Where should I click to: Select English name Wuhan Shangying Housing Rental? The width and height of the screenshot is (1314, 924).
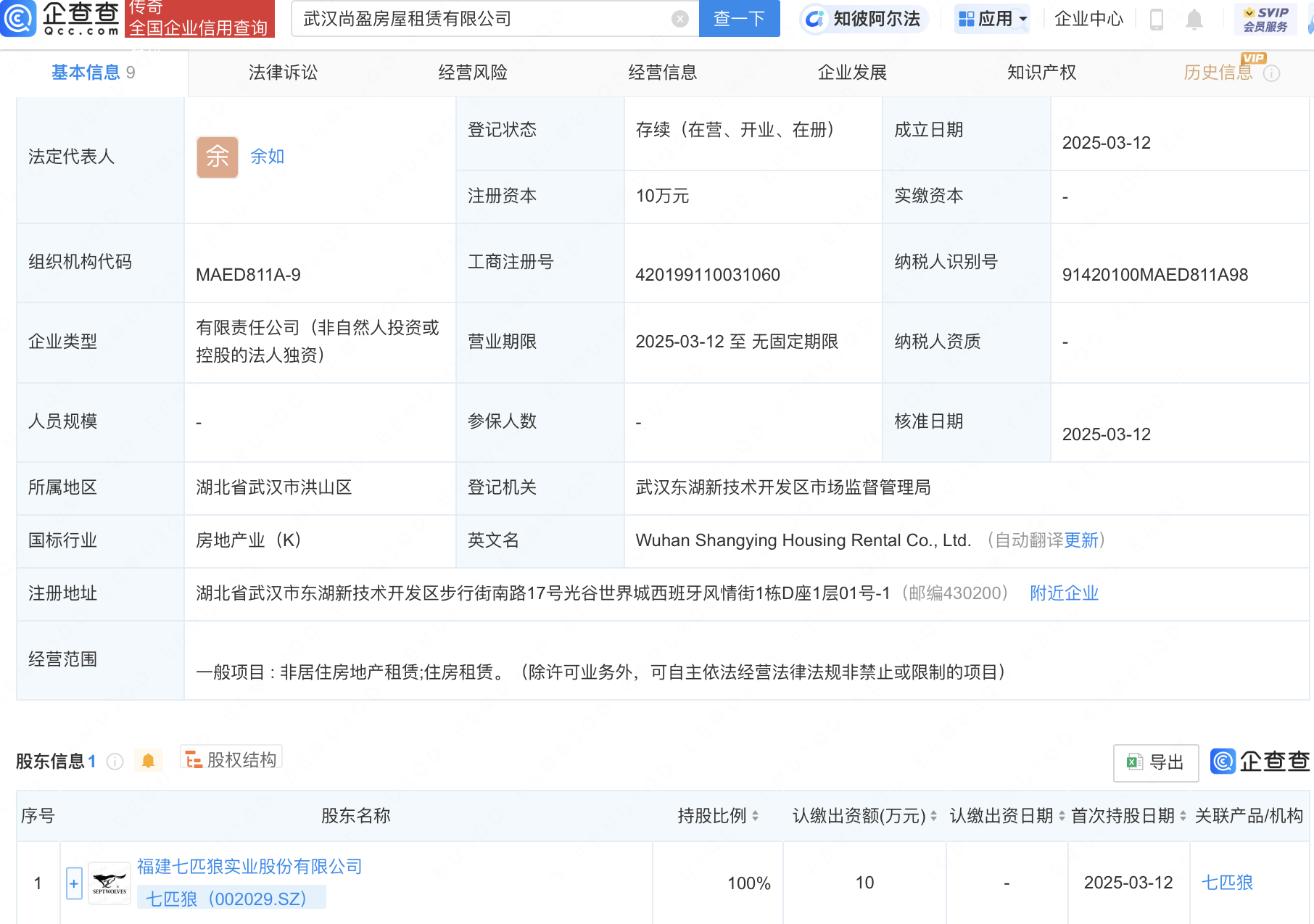click(803, 540)
